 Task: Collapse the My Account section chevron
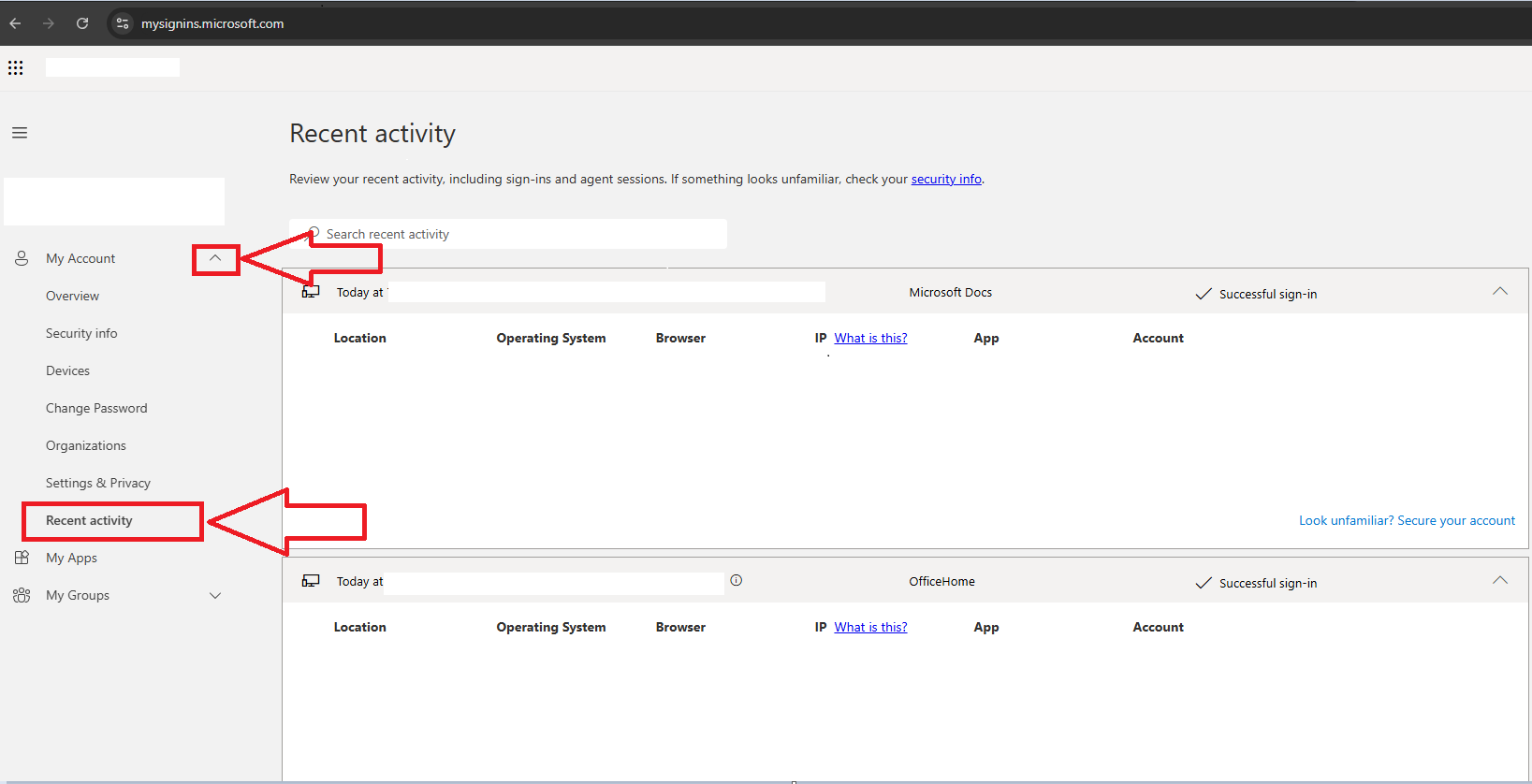pyautogui.click(x=215, y=258)
